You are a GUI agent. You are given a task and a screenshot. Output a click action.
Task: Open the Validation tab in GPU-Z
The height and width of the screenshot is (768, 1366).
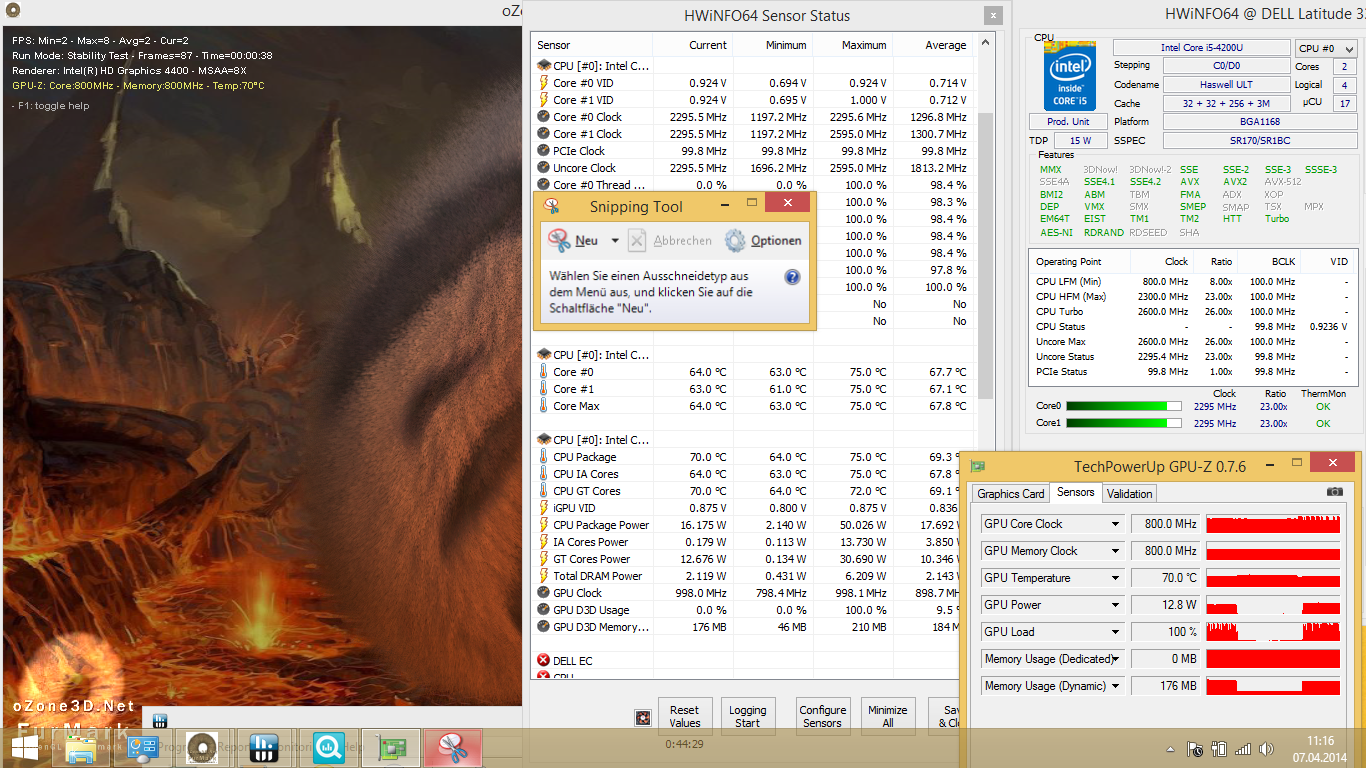coord(1129,493)
